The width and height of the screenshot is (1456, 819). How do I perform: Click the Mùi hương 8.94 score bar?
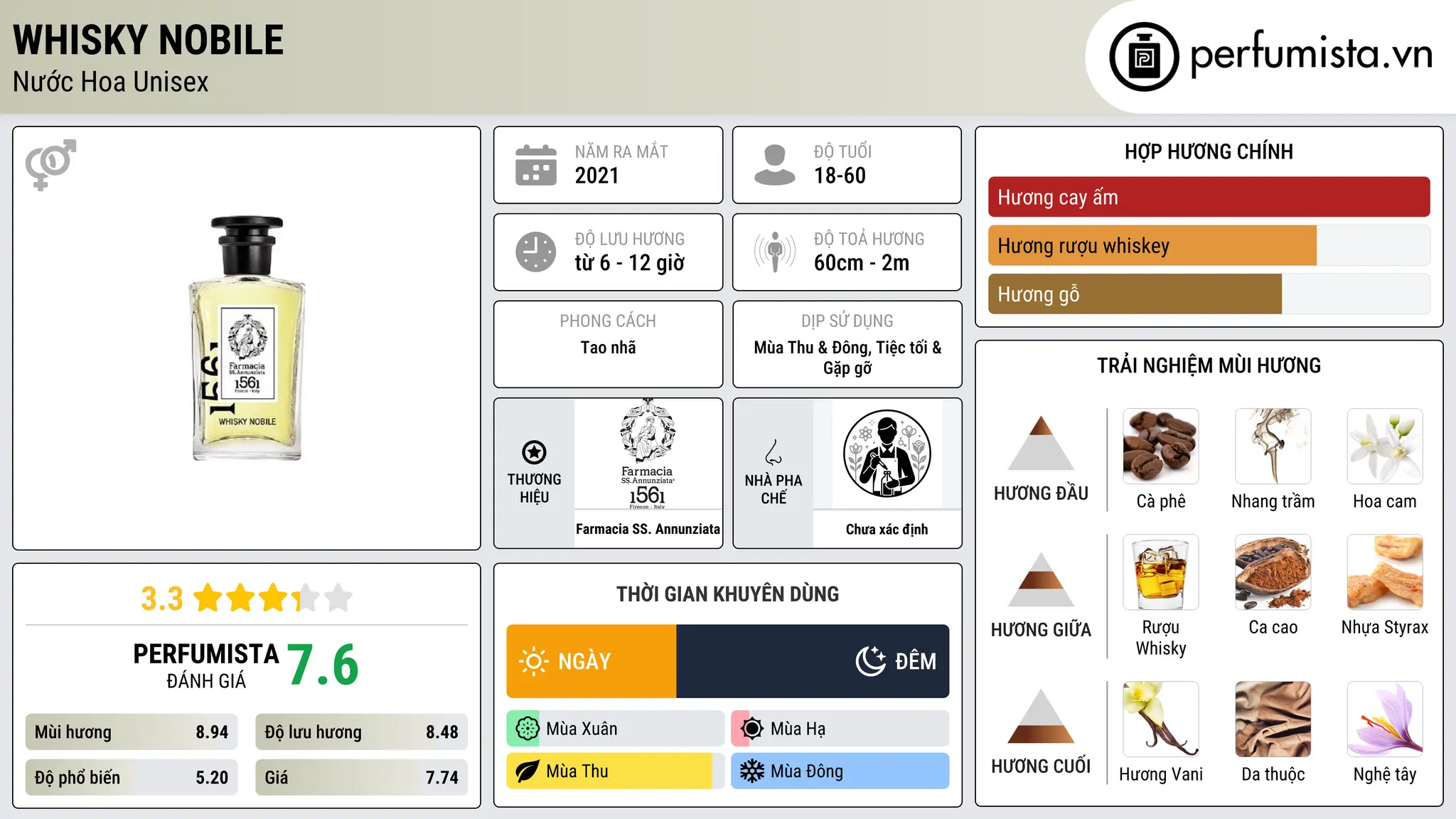tap(132, 732)
